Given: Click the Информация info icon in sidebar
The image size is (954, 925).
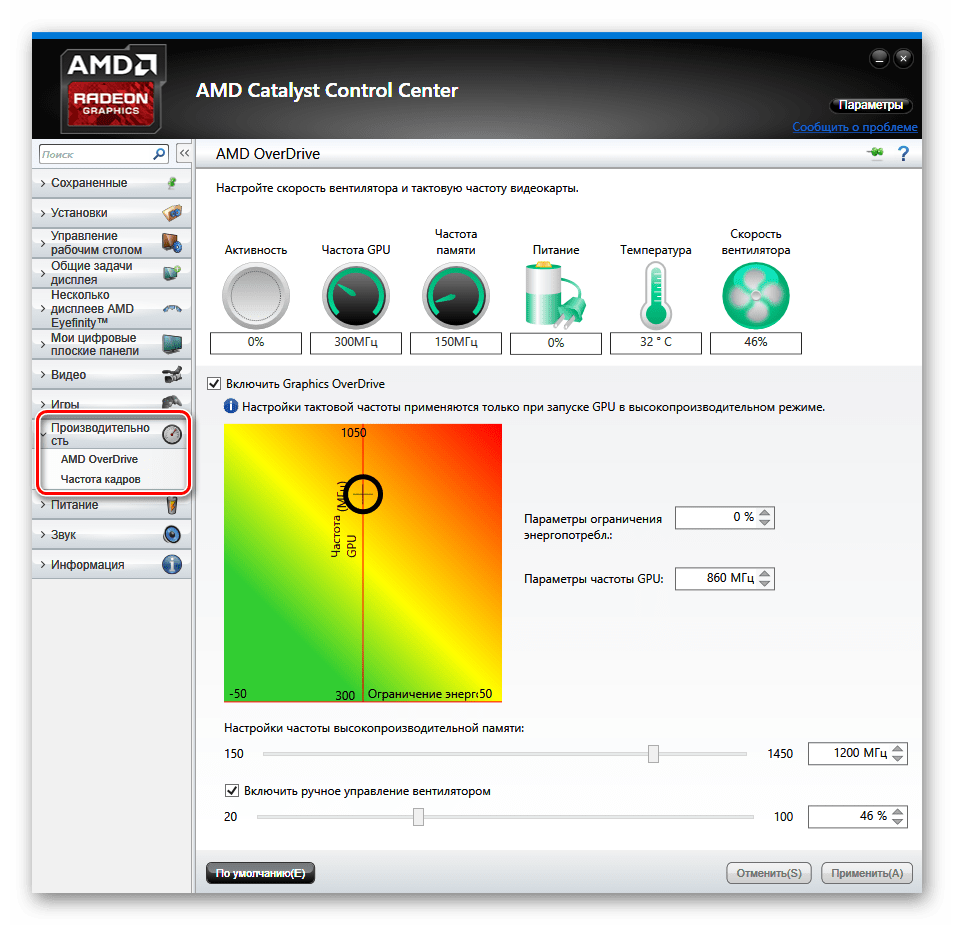Looking at the screenshot, I should click(x=172, y=564).
